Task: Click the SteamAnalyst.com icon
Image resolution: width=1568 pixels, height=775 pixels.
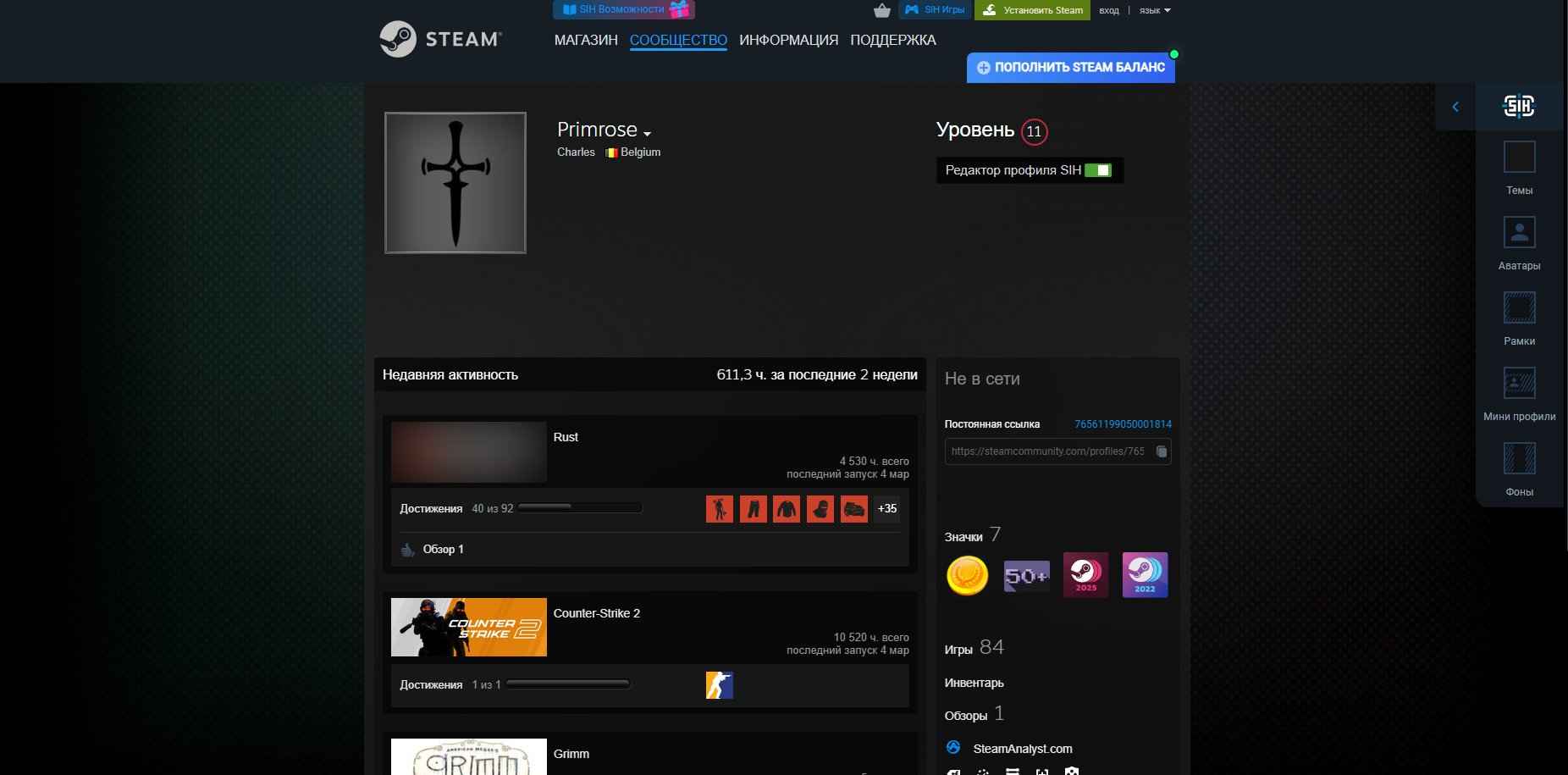Action: [954, 749]
